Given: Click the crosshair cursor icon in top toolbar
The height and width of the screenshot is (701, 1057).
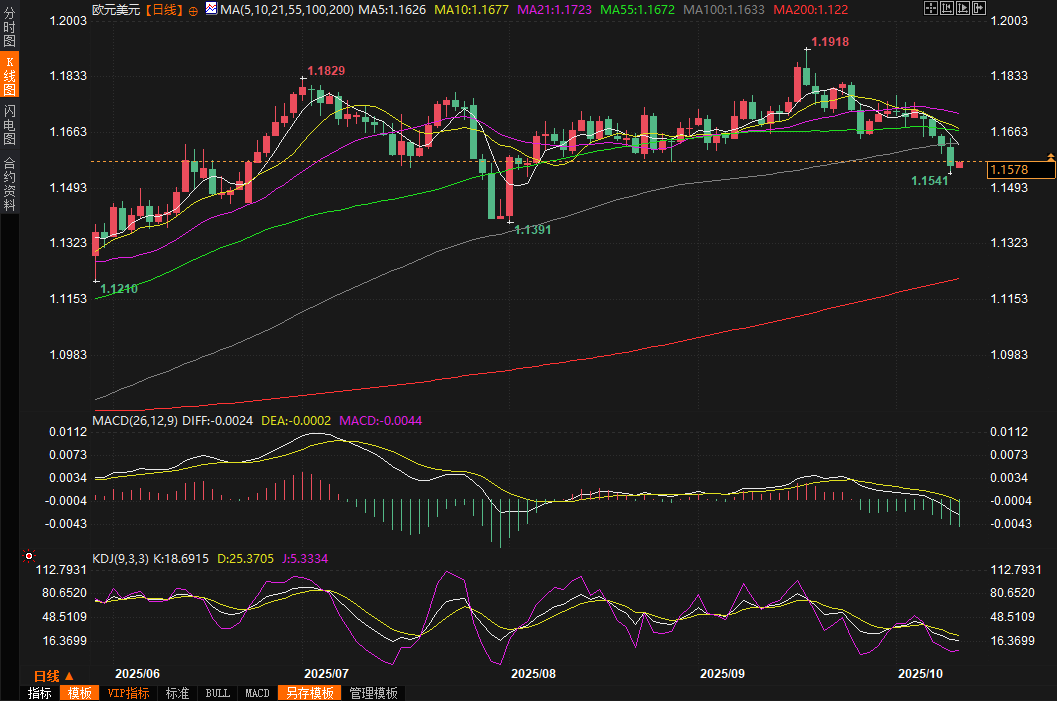Looking at the screenshot, I should pos(930,8).
